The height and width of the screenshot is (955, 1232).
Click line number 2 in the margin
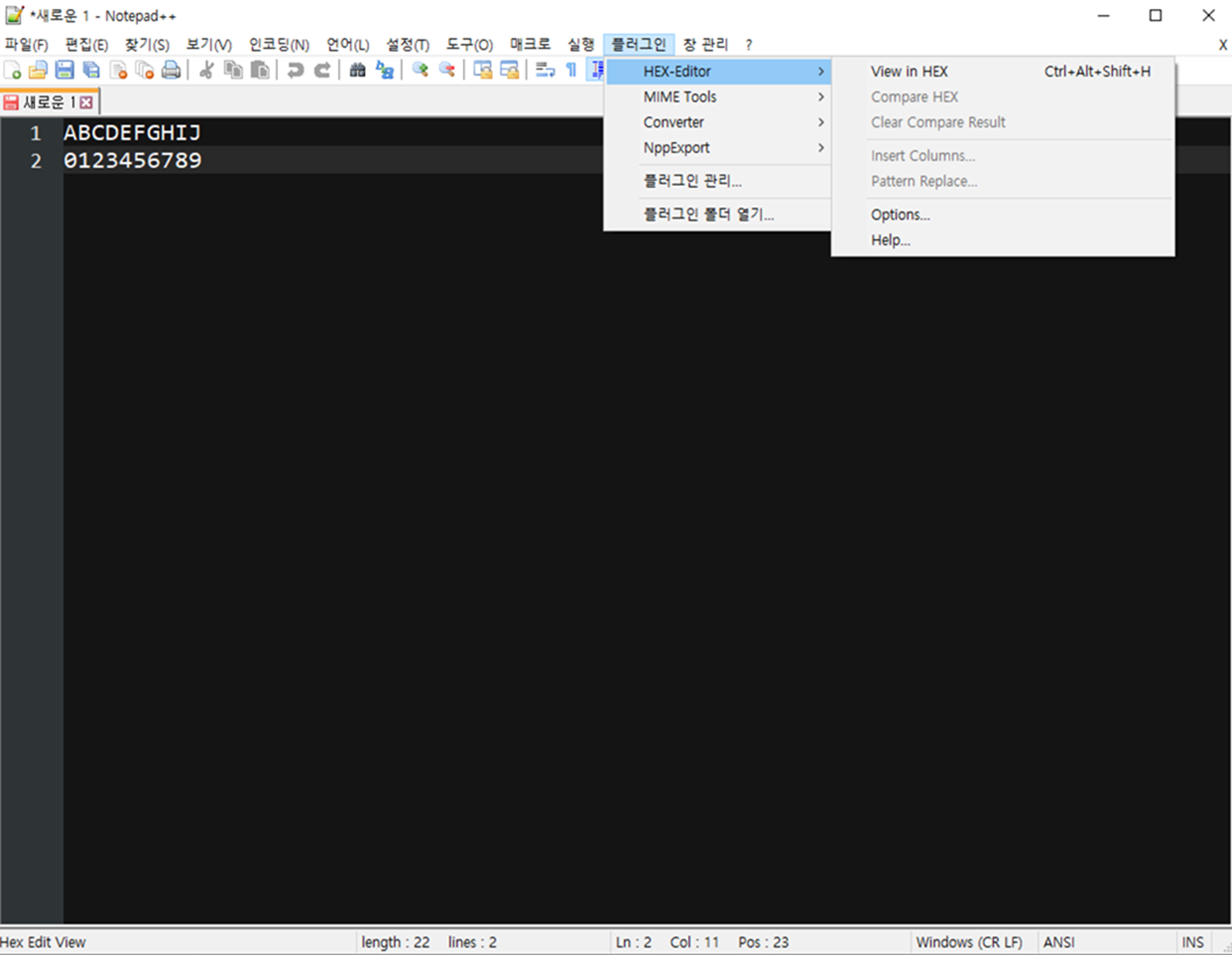(x=35, y=161)
